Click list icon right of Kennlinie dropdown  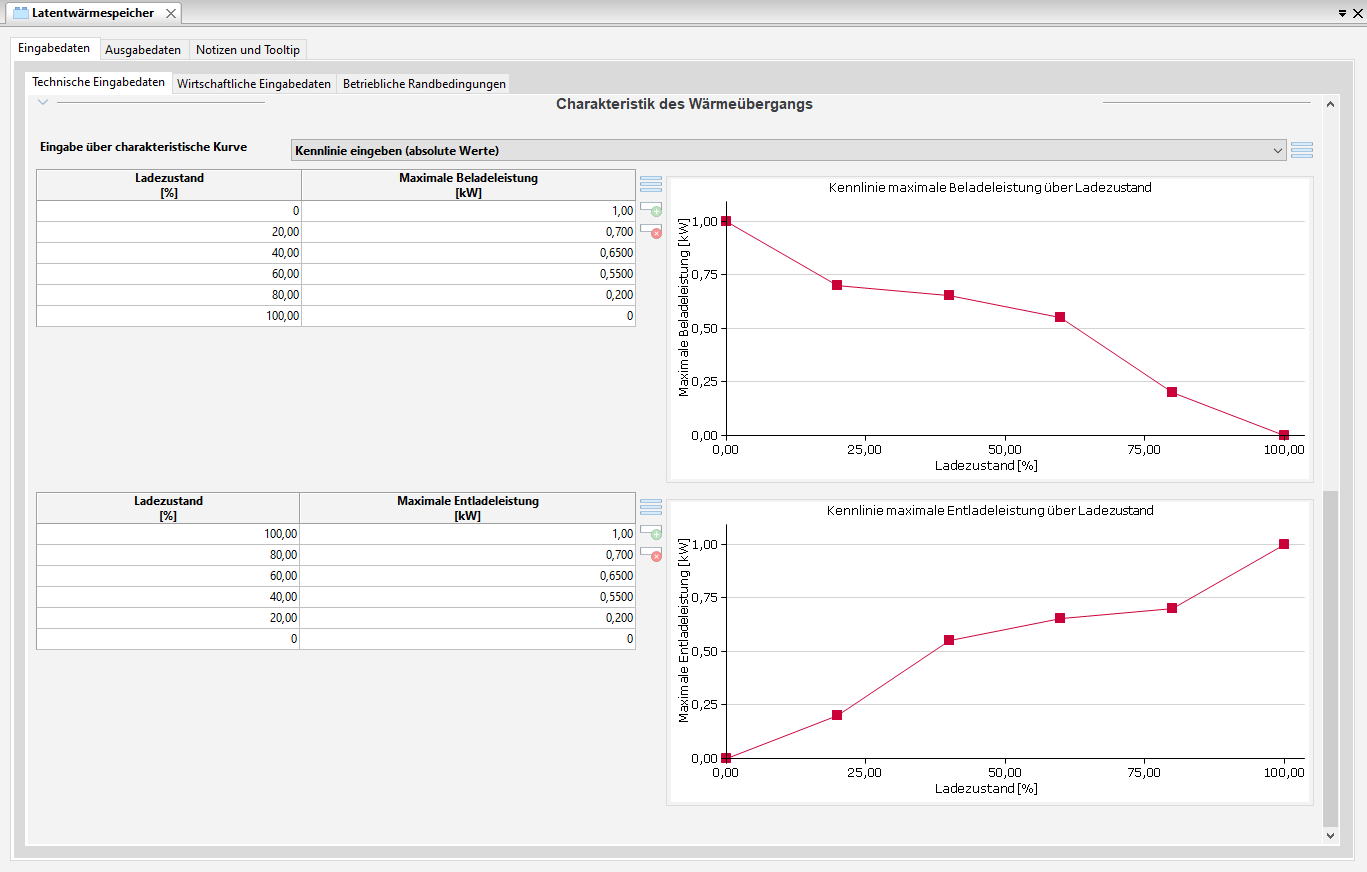tap(1301, 150)
